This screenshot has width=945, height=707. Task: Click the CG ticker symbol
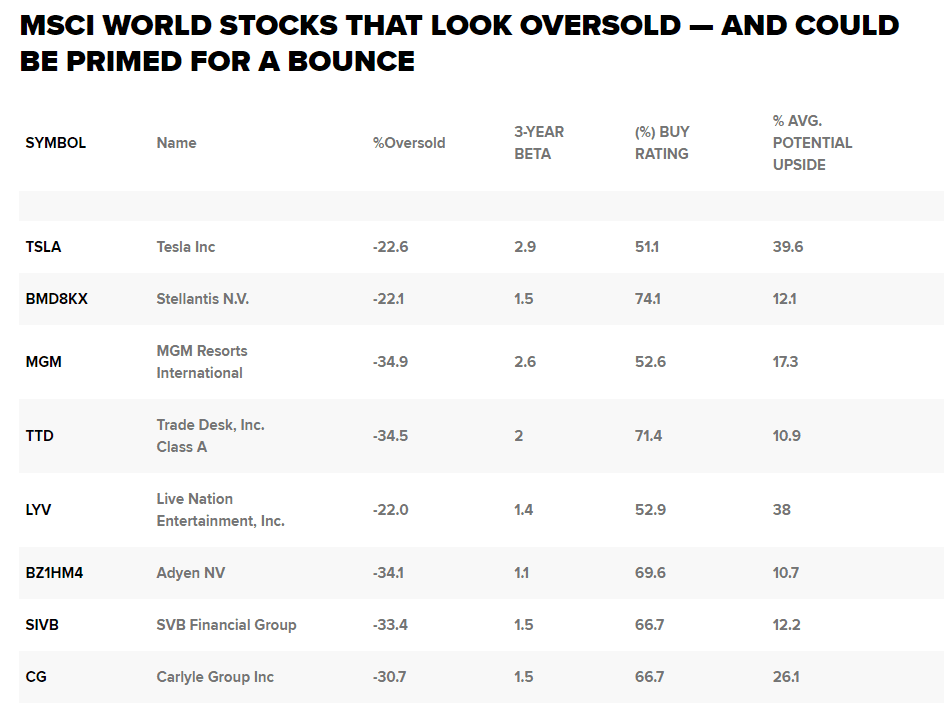click(36, 677)
